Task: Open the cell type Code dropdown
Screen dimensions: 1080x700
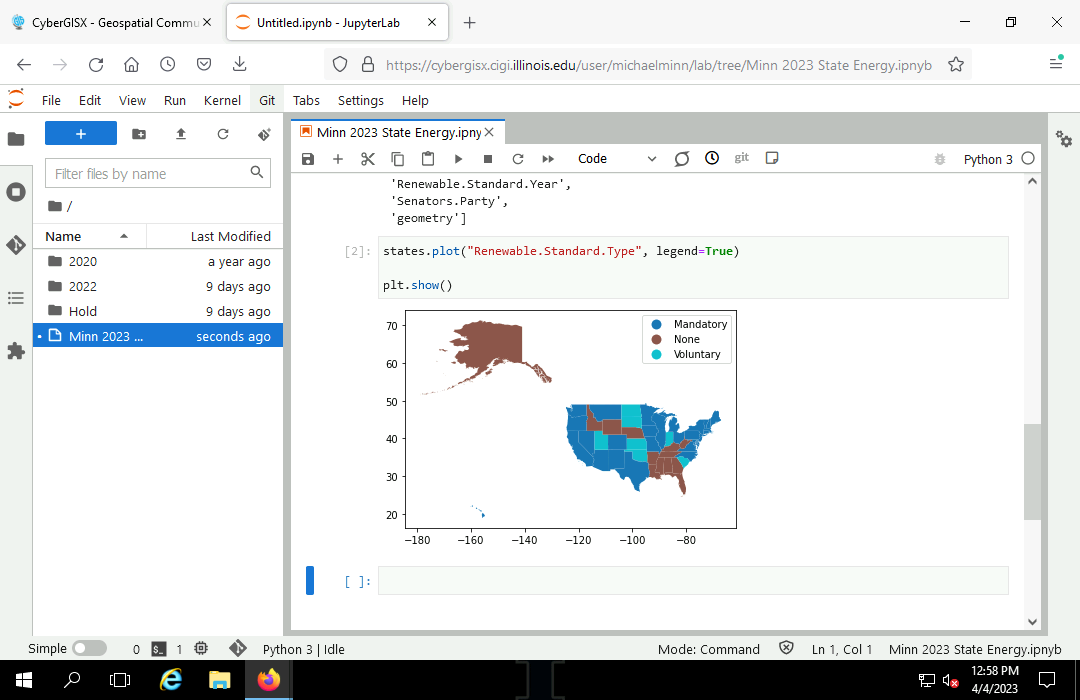Action: (616, 159)
